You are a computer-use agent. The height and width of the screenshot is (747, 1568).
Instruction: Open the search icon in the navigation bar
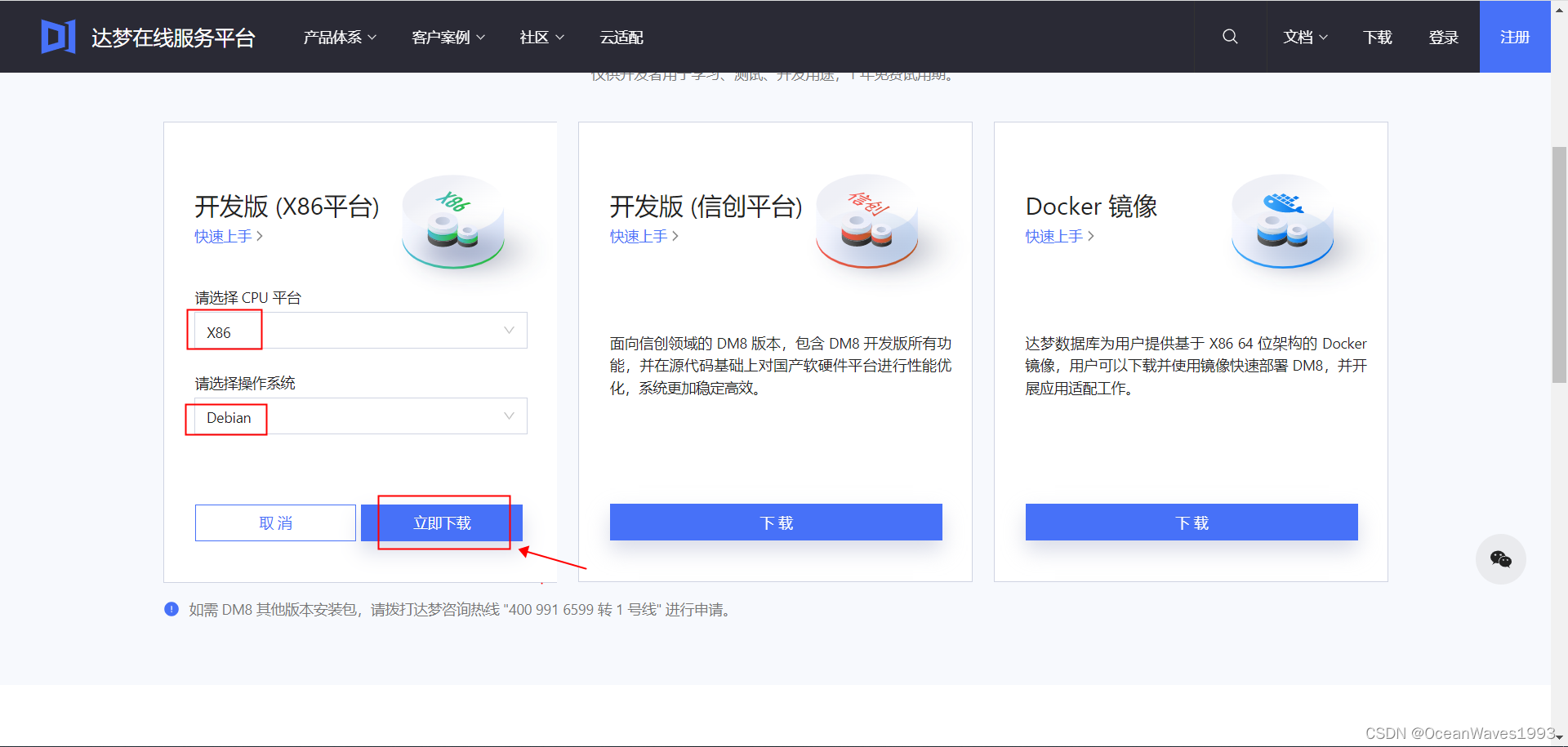tap(1230, 37)
